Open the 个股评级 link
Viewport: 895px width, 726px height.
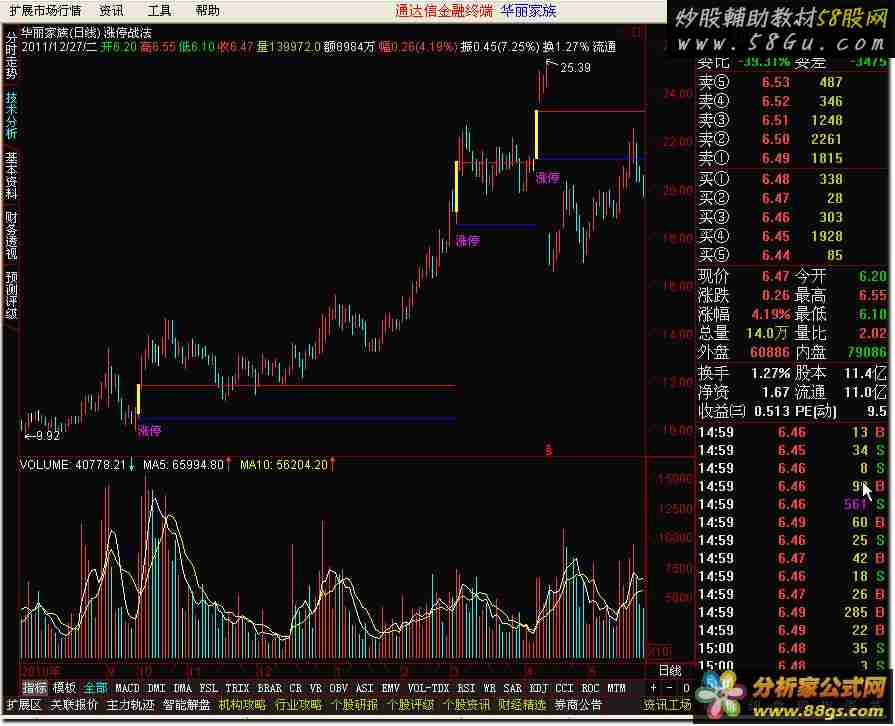(x=410, y=705)
